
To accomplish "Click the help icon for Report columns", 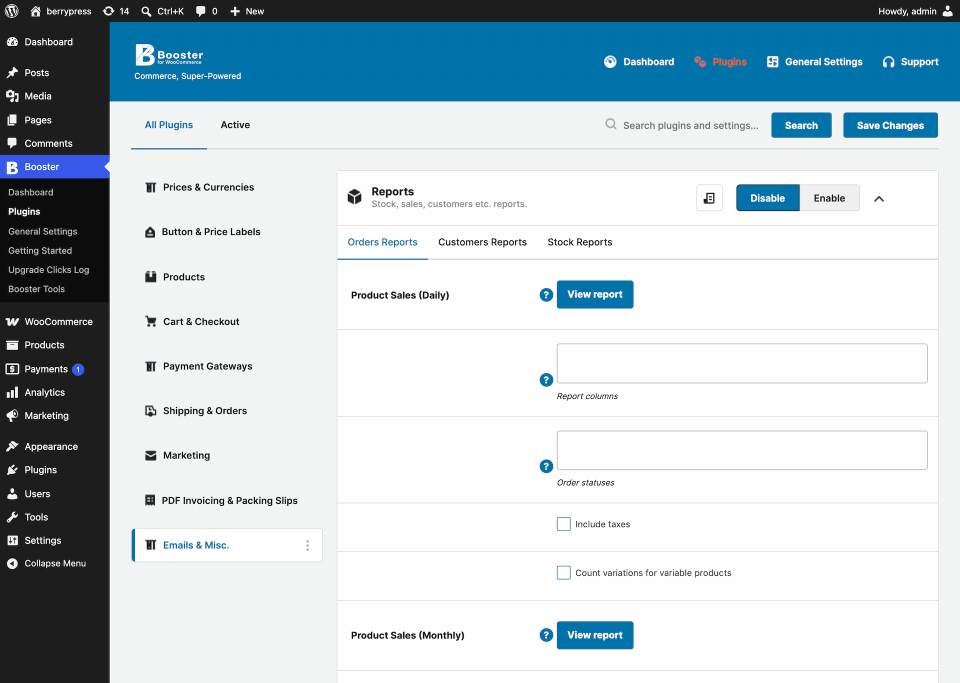I will [x=546, y=380].
